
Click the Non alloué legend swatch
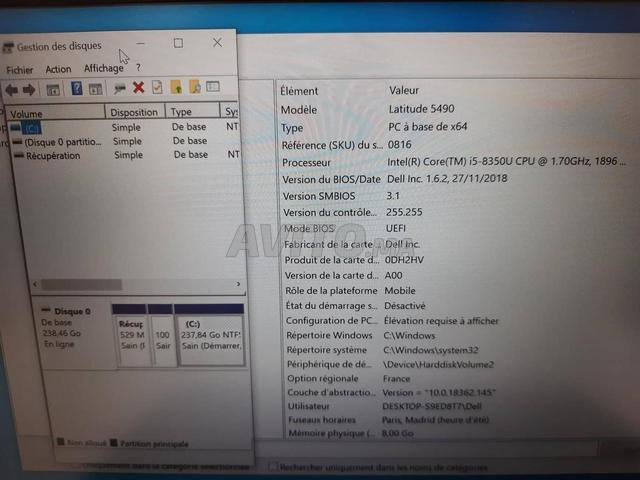click(x=60, y=442)
